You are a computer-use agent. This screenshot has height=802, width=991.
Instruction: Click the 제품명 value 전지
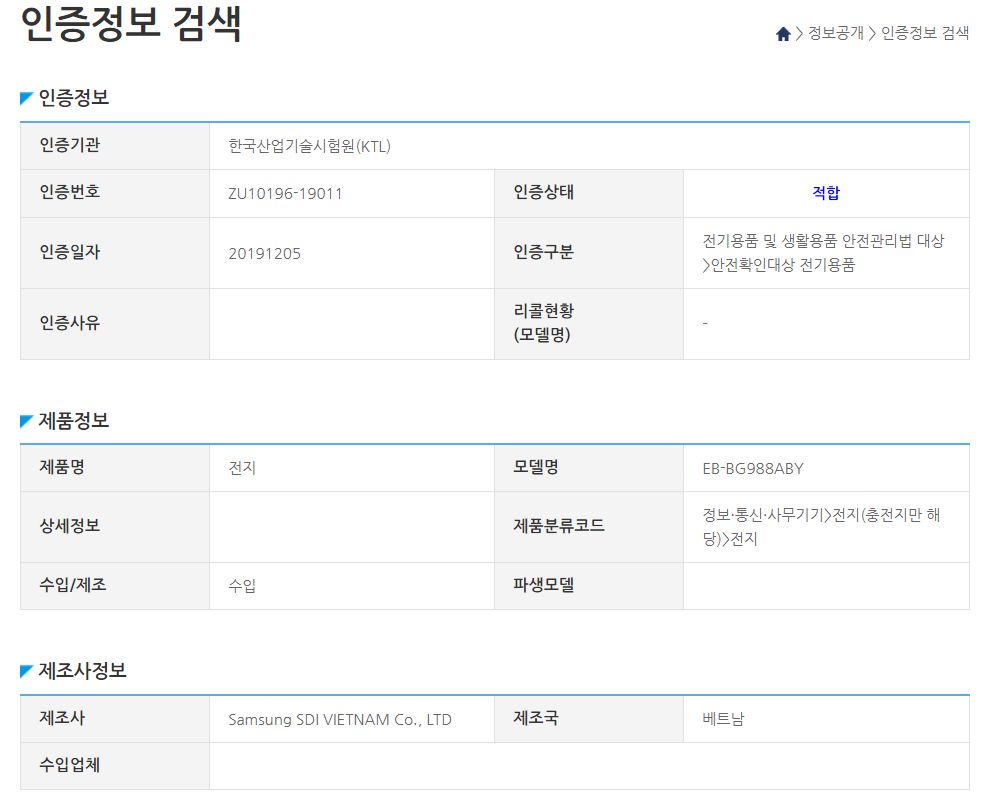tap(242, 467)
